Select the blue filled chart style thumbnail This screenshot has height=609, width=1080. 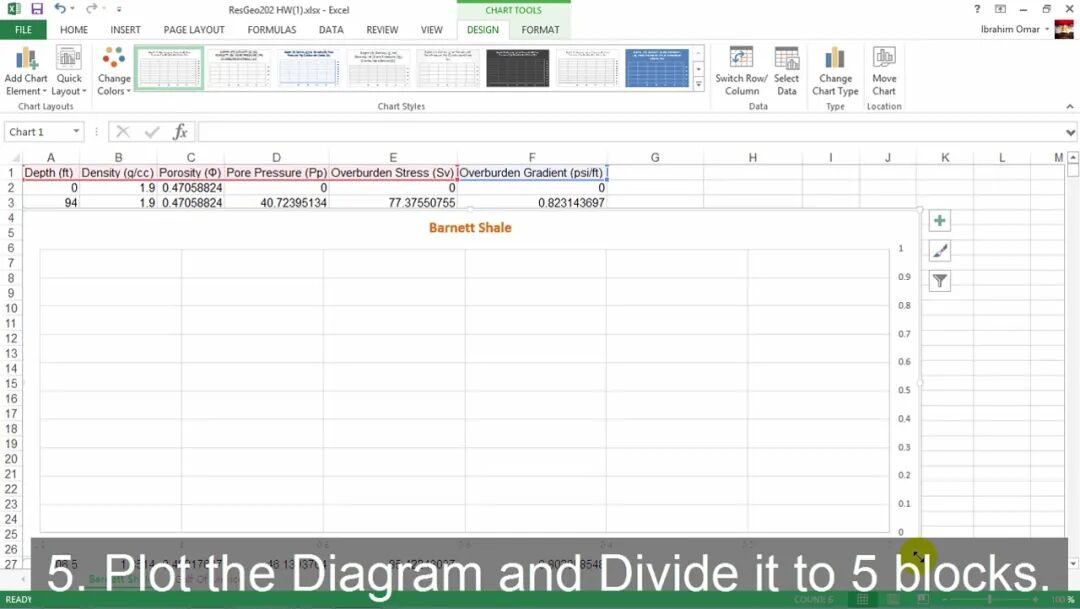point(657,68)
